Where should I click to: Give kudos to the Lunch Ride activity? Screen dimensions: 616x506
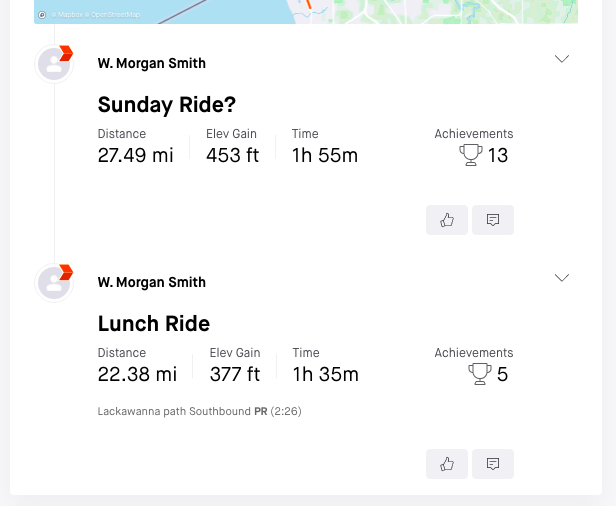click(447, 464)
